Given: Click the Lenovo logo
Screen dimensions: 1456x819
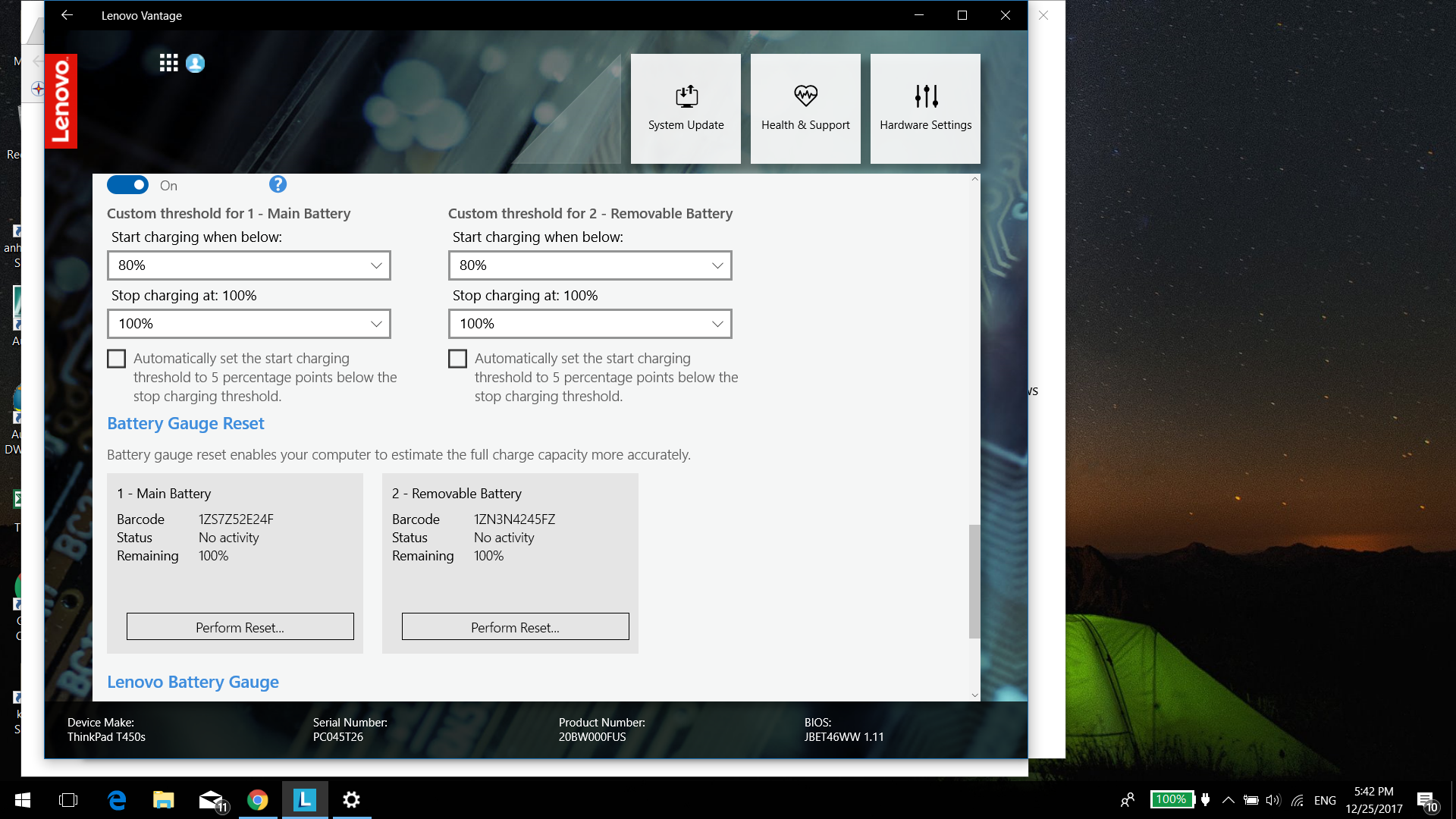Looking at the screenshot, I should tap(61, 101).
